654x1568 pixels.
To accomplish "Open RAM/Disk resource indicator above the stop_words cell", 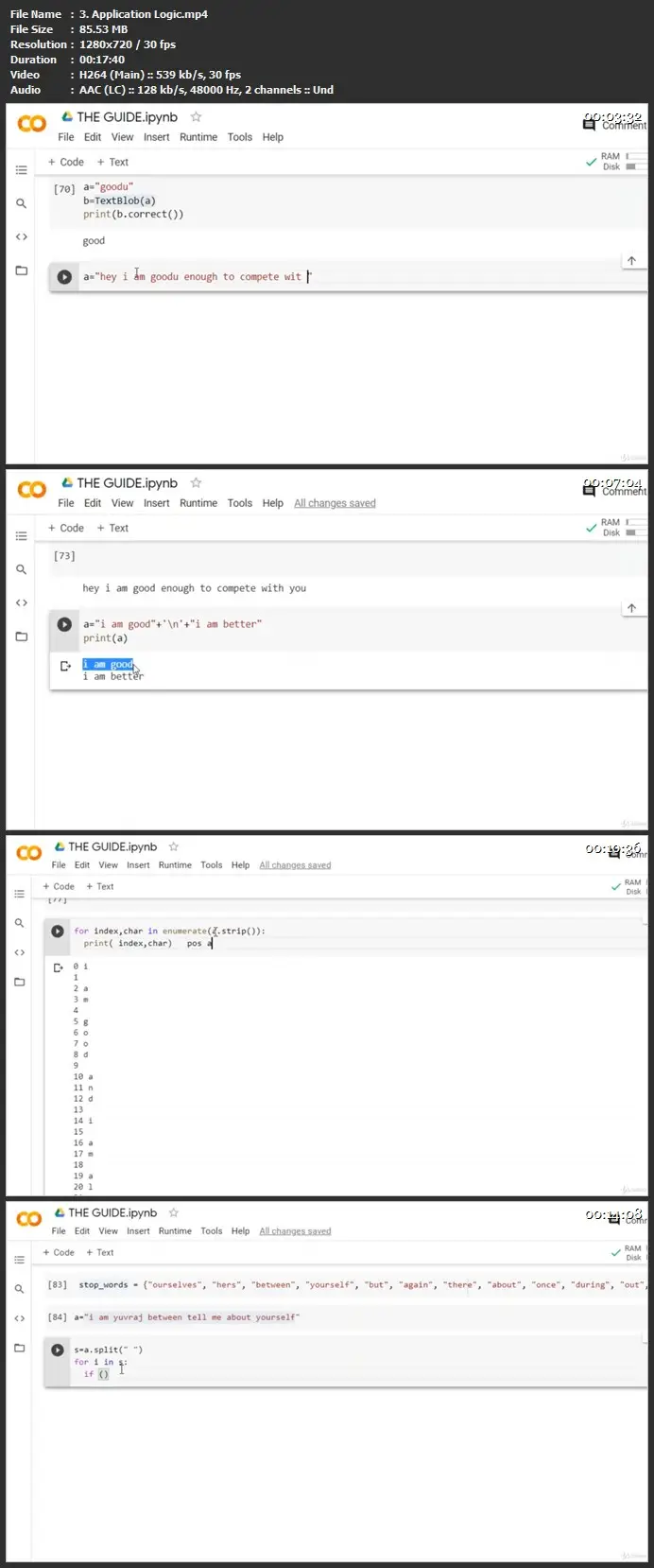I will click(x=632, y=1253).
